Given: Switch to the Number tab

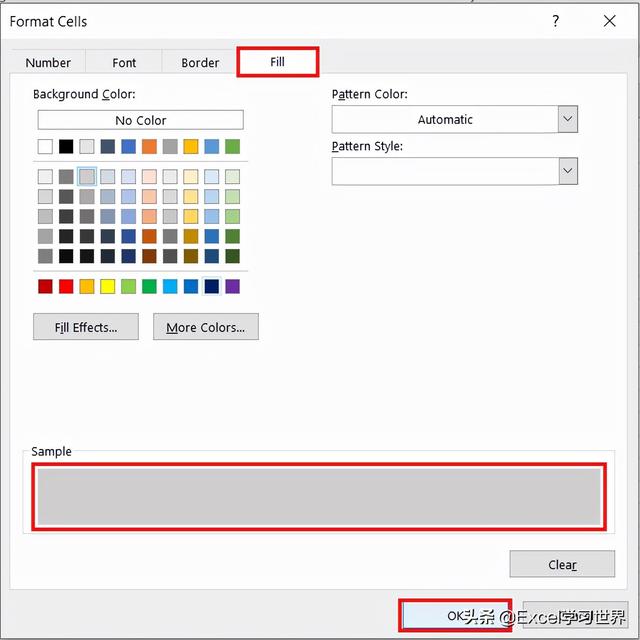Looking at the screenshot, I should coord(48,63).
